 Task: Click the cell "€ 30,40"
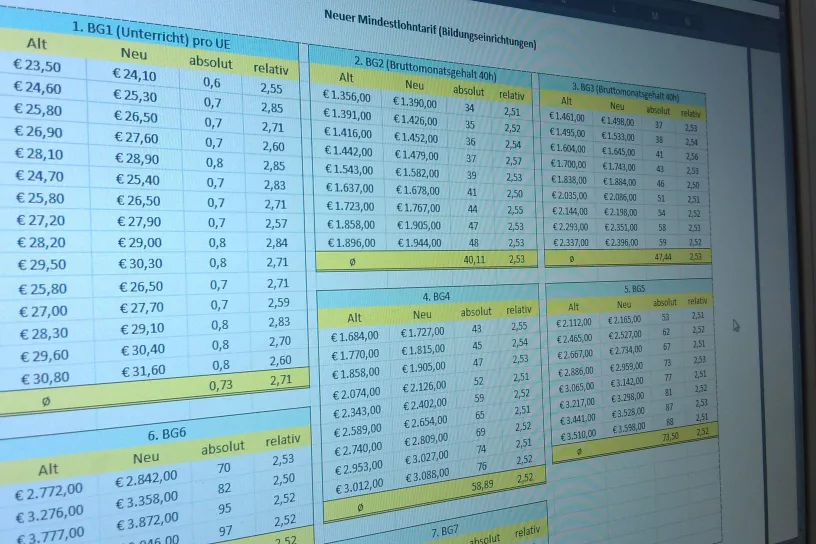[143, 350]
